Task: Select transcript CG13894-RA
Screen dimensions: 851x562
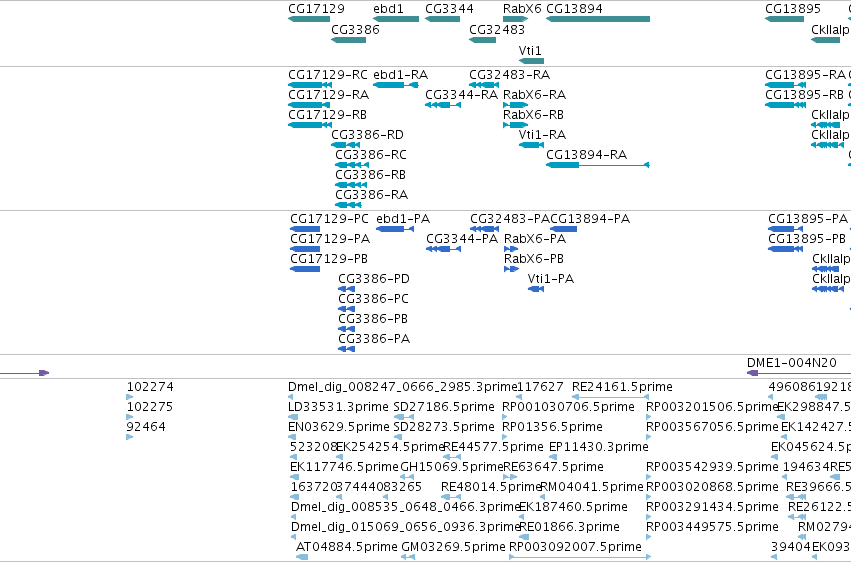Action: tap(598, 165)
